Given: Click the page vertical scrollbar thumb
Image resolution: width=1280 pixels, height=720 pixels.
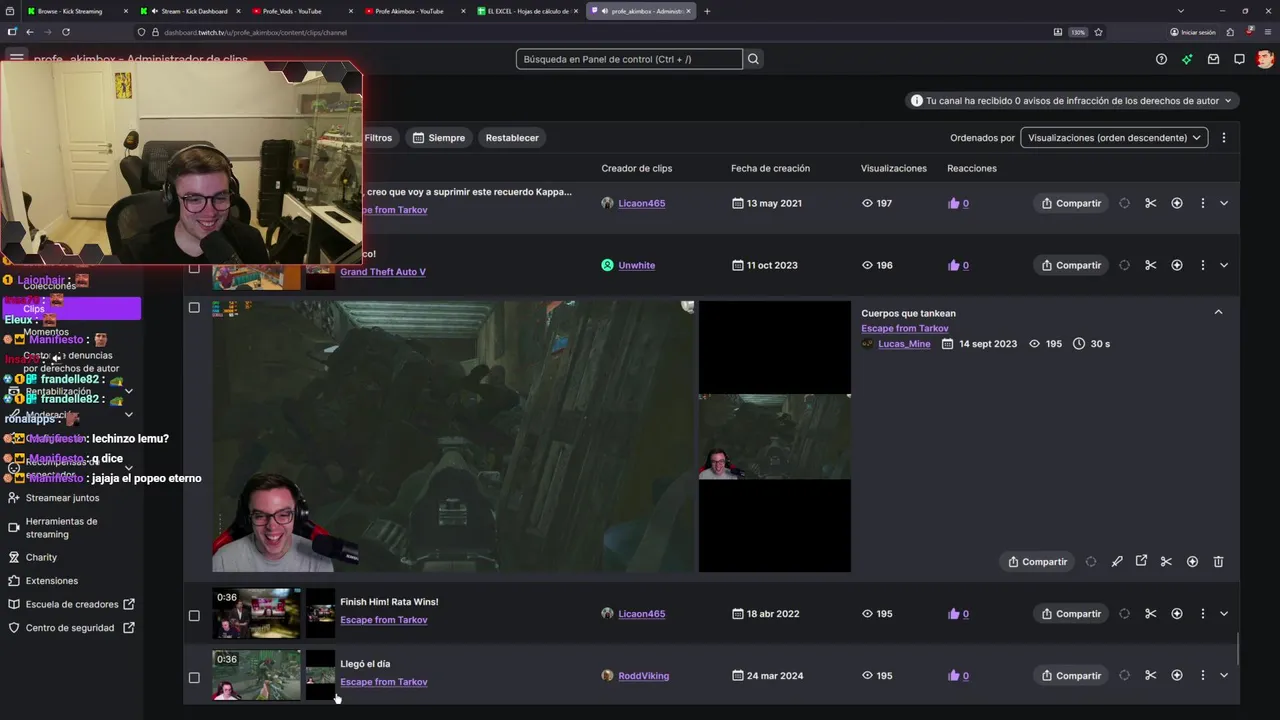Looking at the screenshot, I should pos(1238,648).
